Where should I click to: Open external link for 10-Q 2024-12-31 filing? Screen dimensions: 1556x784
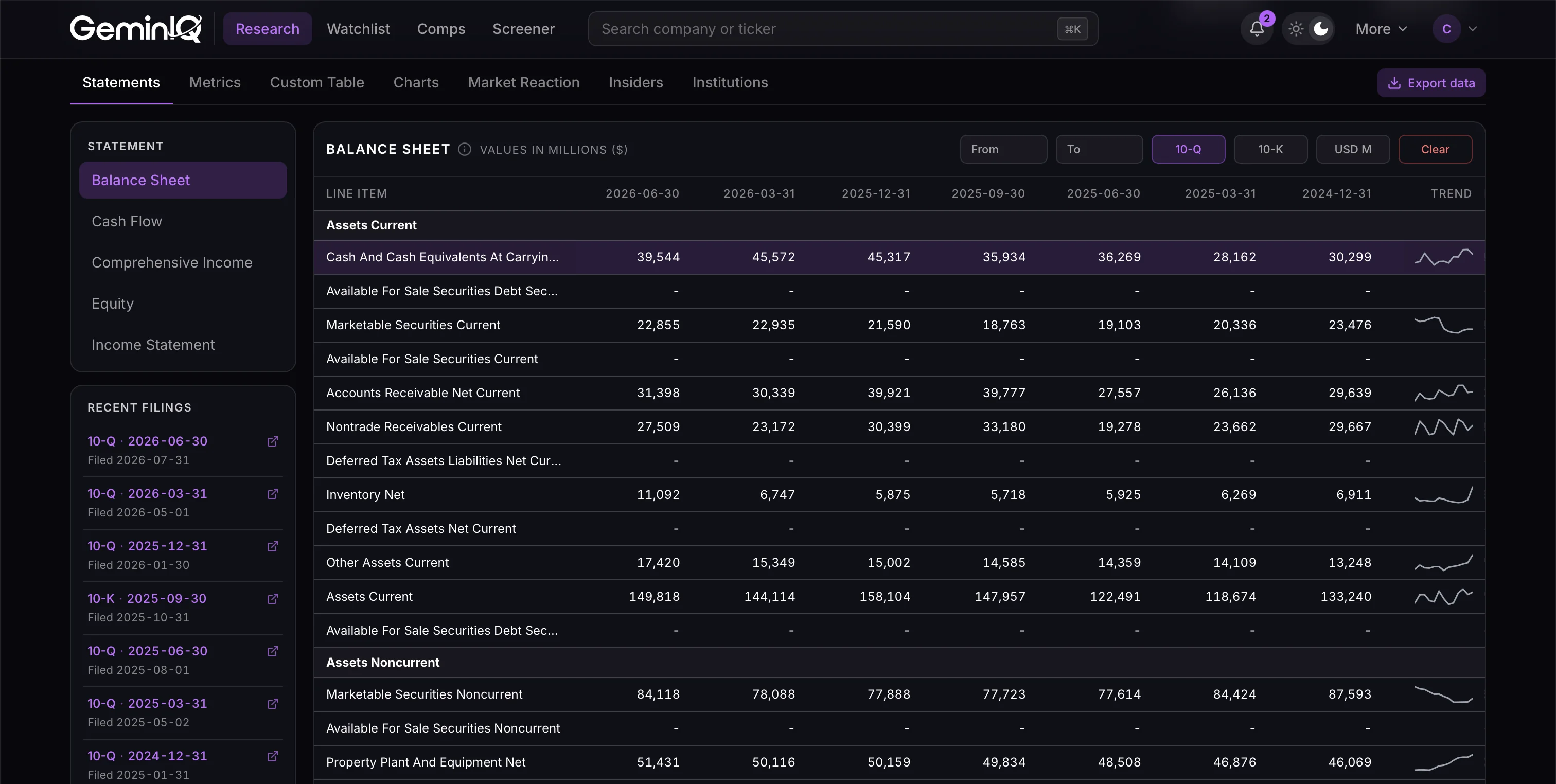272,757
